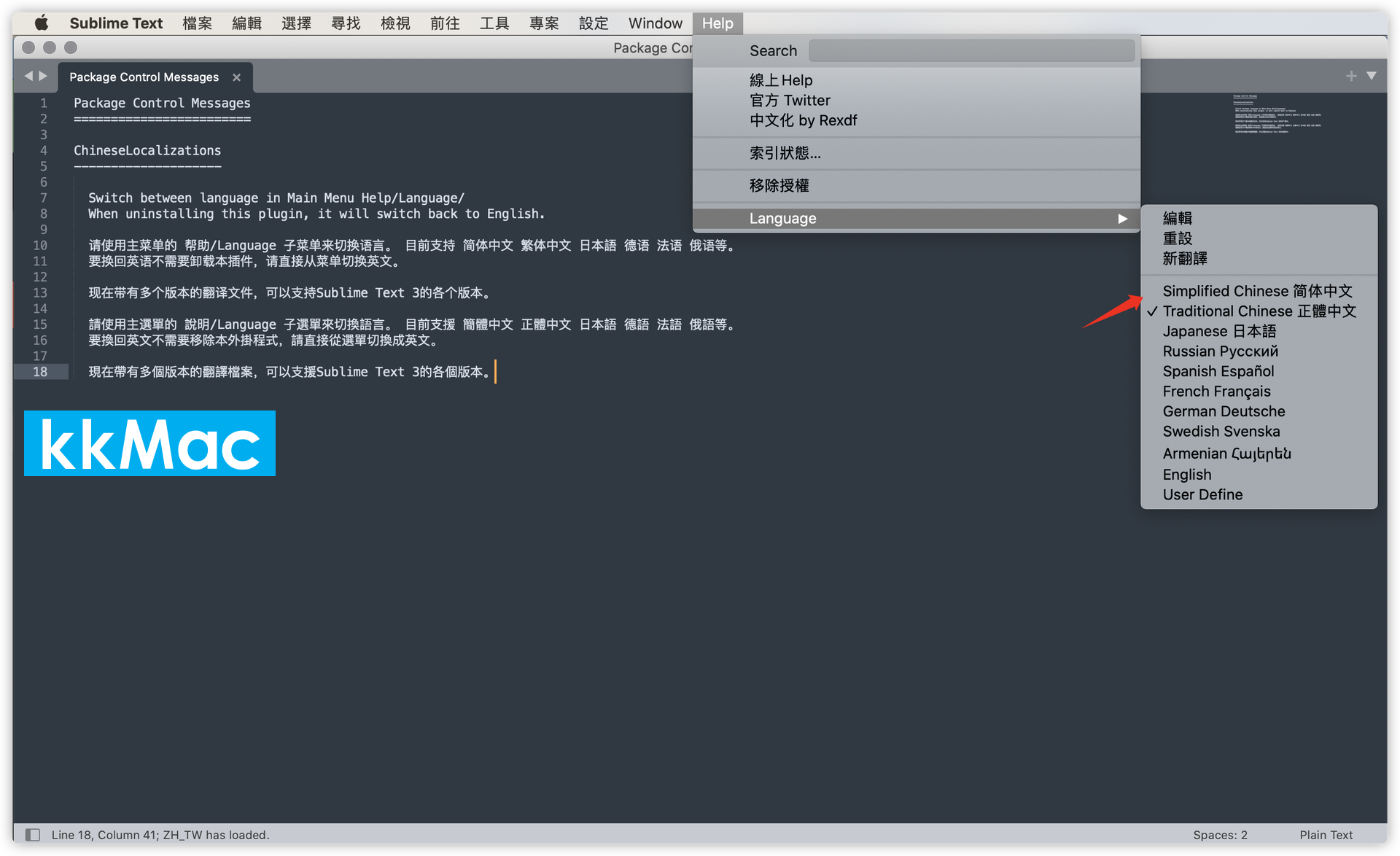This screenshot has width=1400, height=856.
Task: Choose 中文化 by Rexdf entry
Action: click(916, 120)
